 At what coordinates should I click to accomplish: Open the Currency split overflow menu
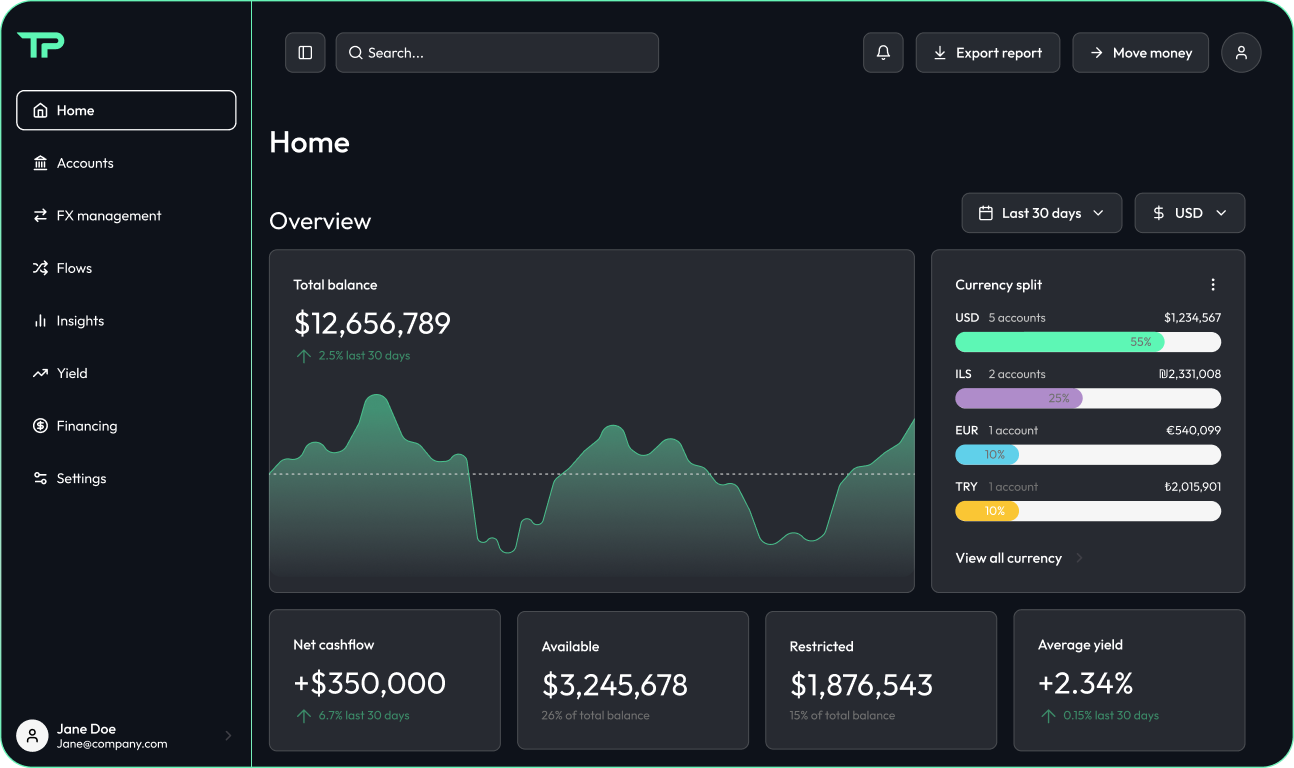click(x=1213, y=284)
